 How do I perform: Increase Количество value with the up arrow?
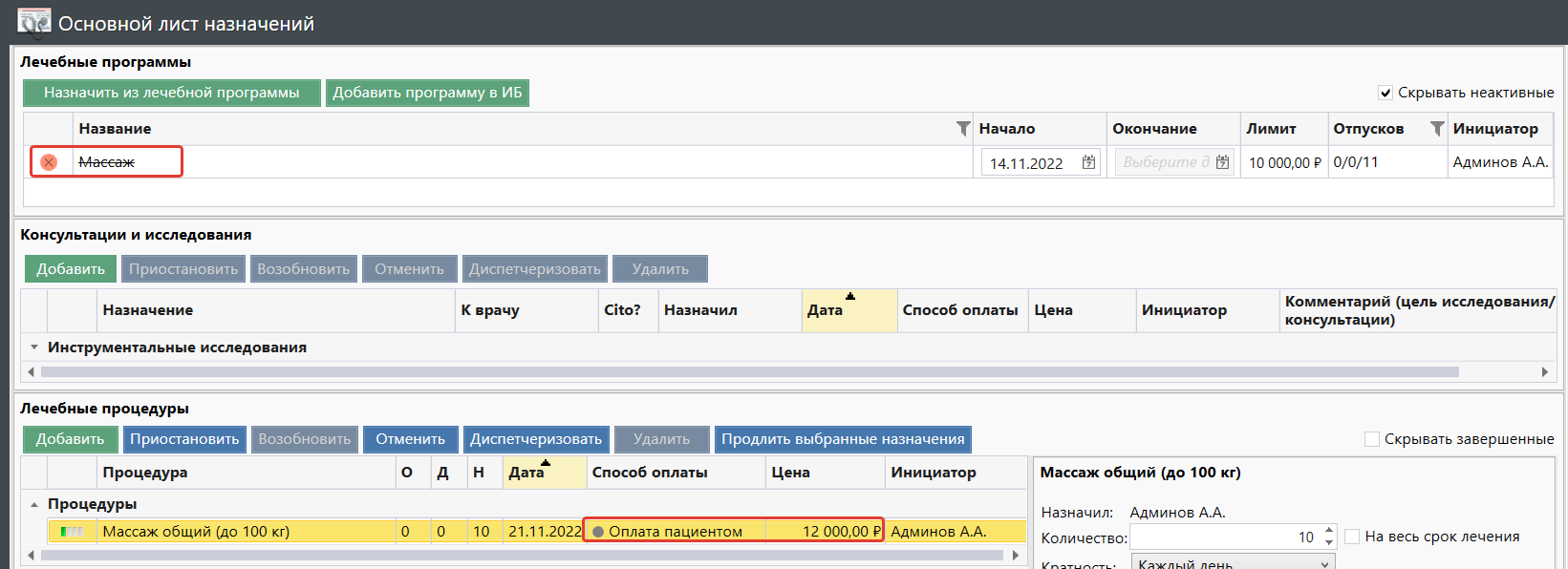pos(1329,530)
